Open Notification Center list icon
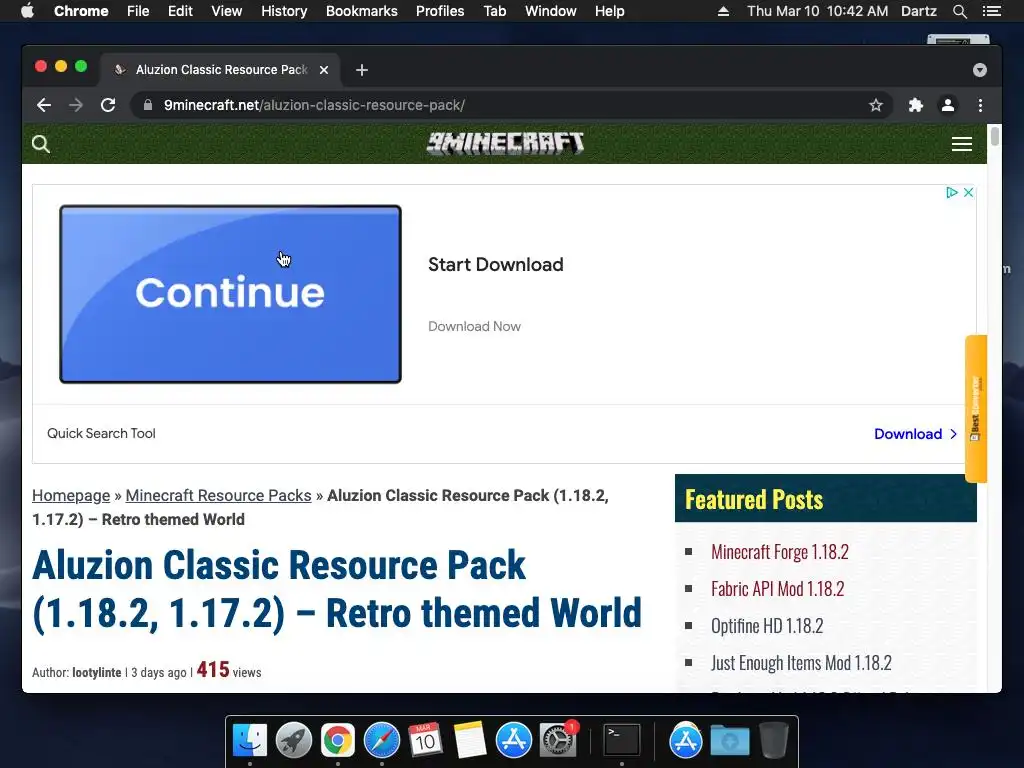Screen dimensions: 1024x768 (x=991, y=11)
